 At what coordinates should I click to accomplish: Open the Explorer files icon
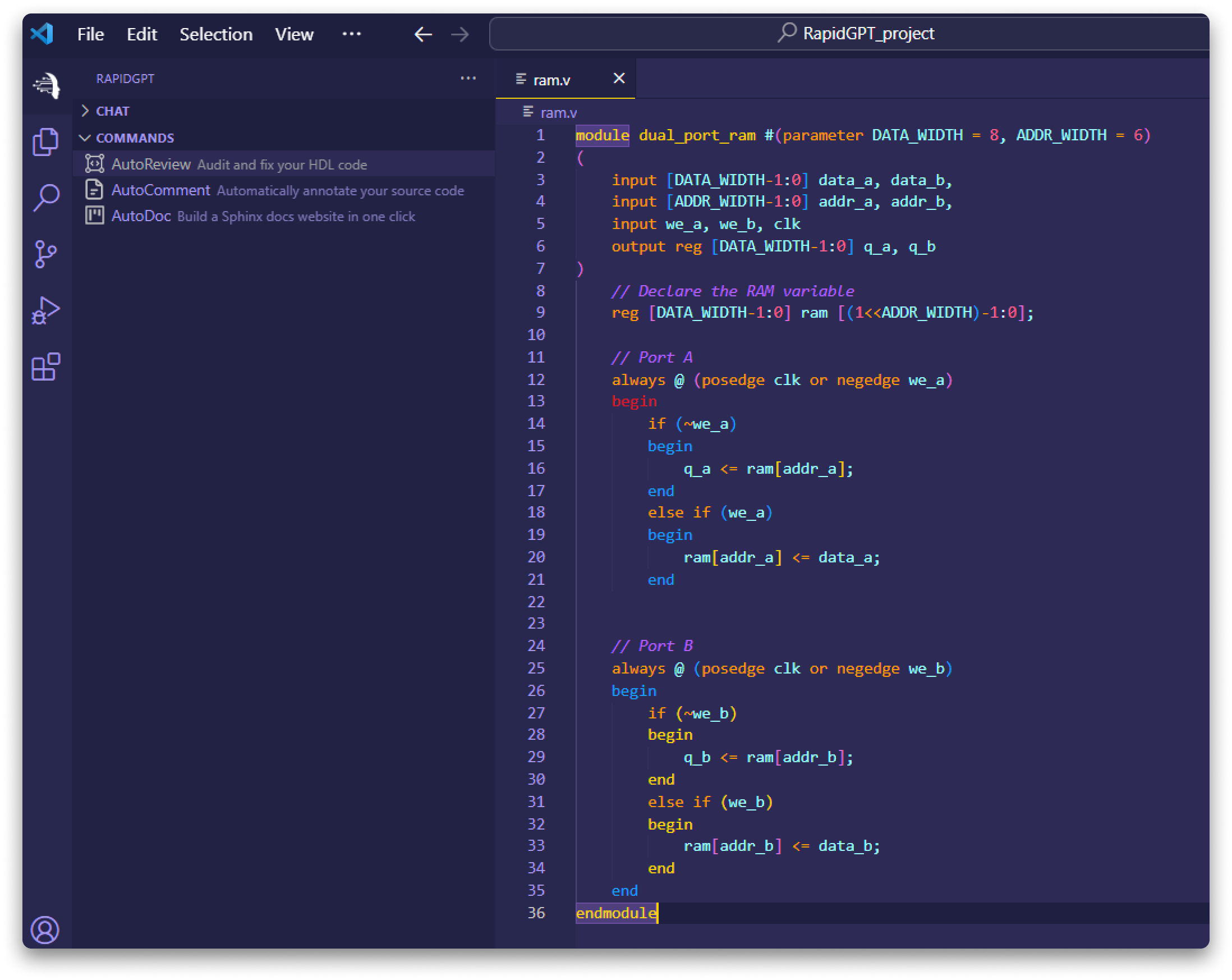pyautogui.click(x=45, y=141)
